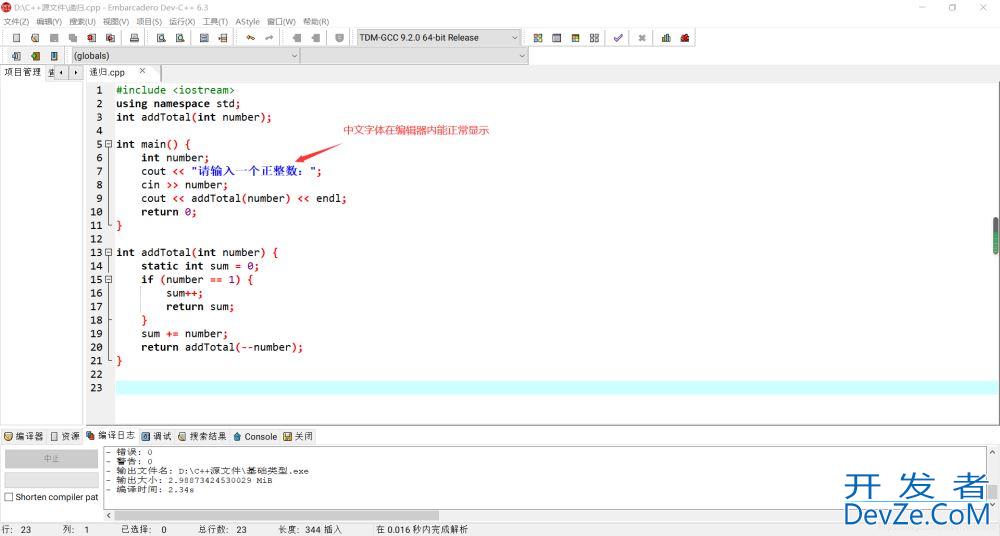
Task: Click the editor vertical scrollbar thumb
Action: point(996,235)
